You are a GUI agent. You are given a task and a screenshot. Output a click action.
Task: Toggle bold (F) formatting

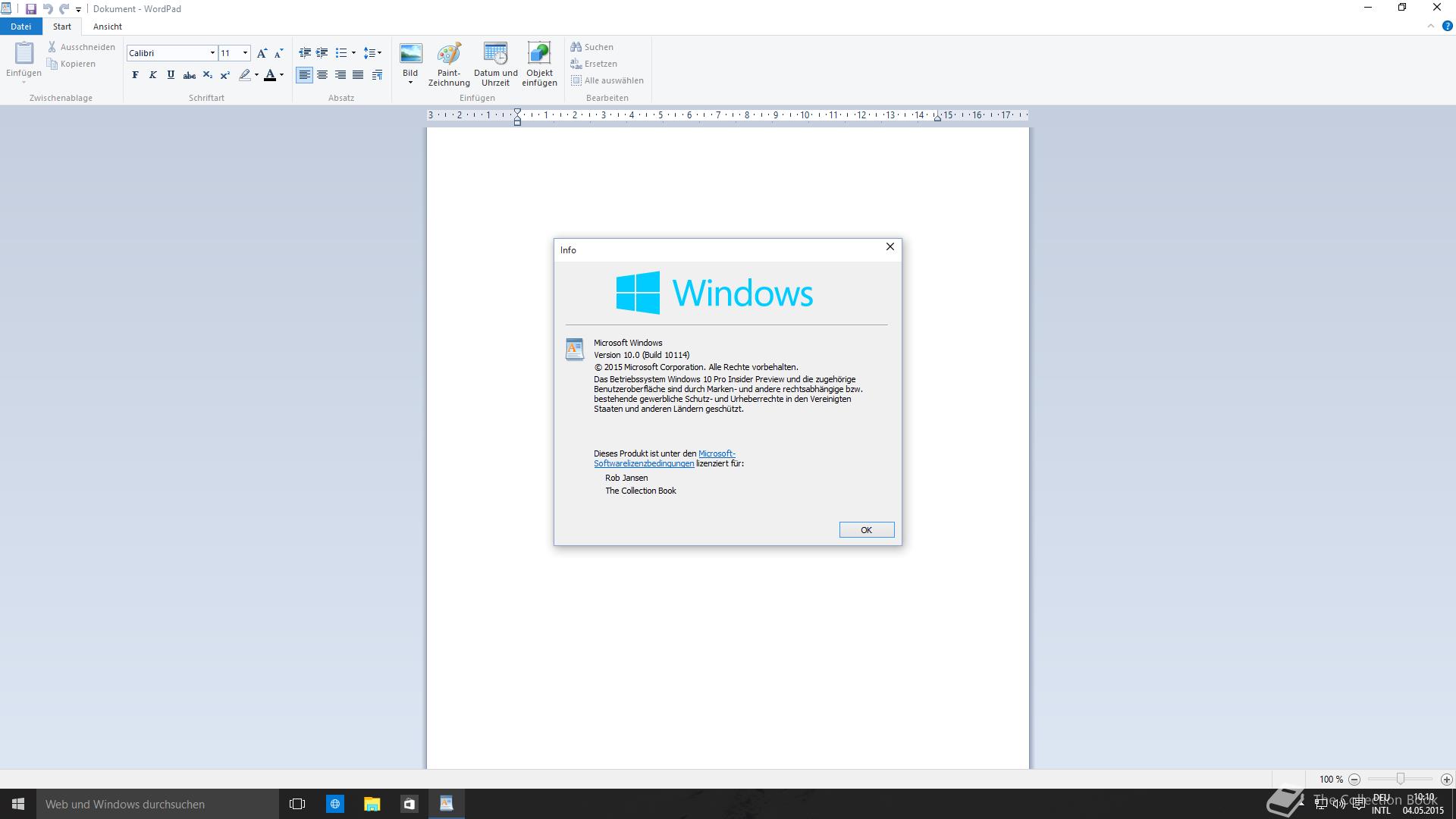click(x=135, y=75)
